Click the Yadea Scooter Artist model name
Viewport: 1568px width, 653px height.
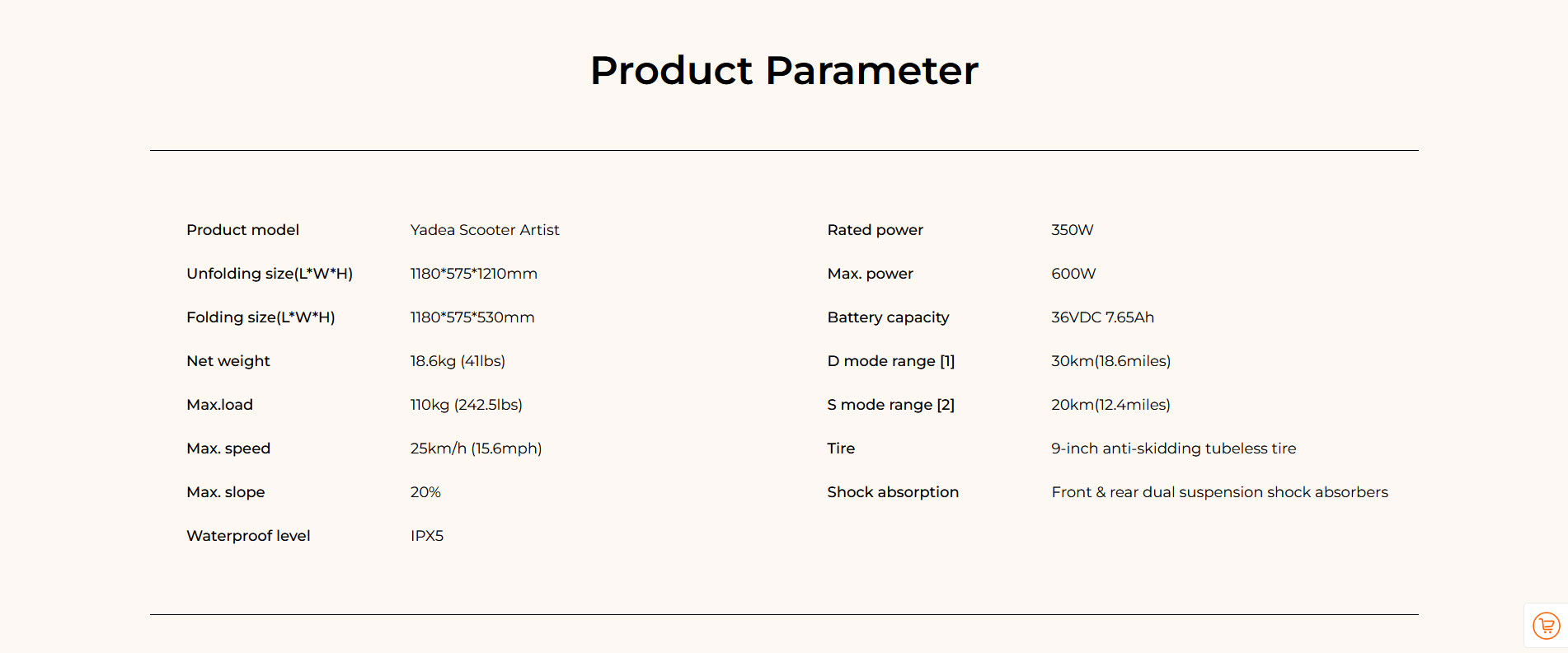pyautogui.click(x=485, y=230)
